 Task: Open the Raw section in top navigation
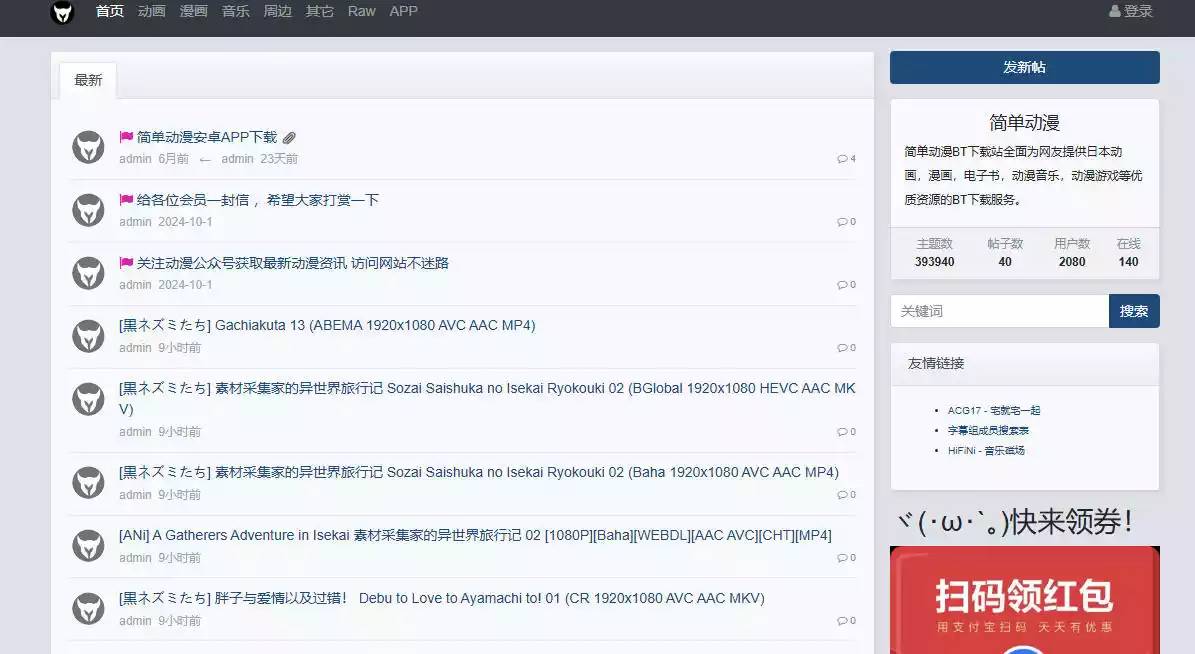[361, 11]
